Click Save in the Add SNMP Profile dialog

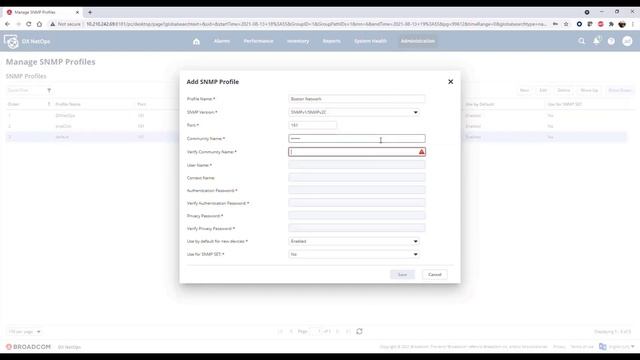(402, 275)
